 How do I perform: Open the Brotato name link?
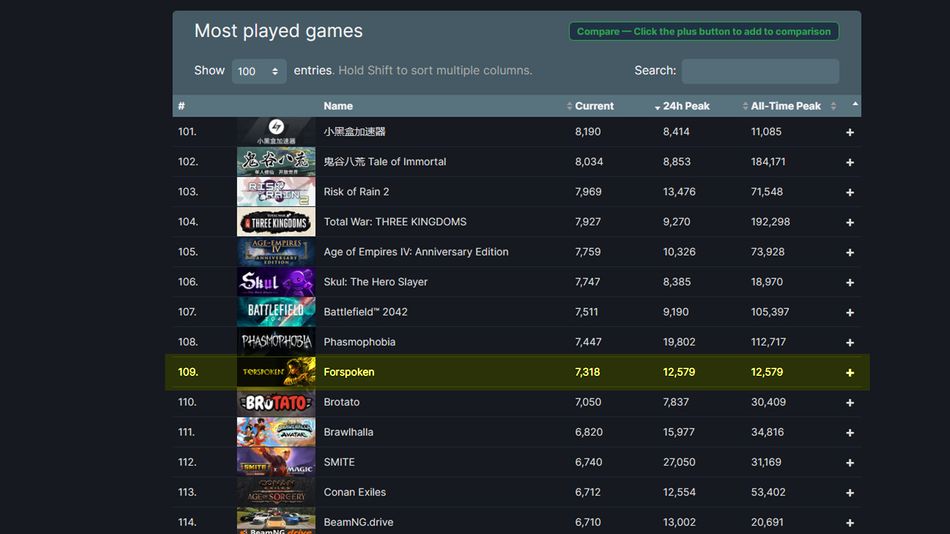coord(342,402)
